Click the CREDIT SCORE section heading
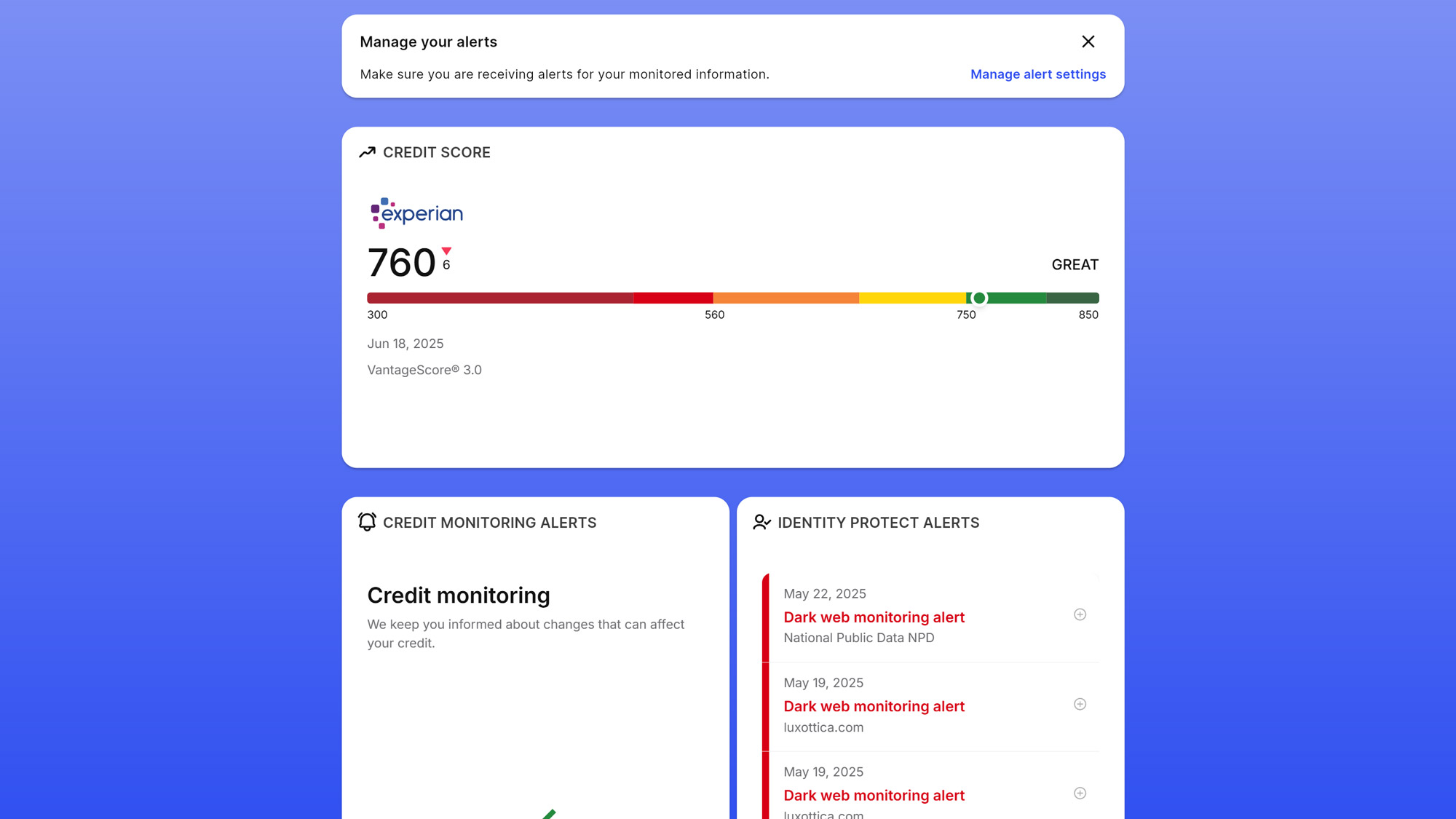This screenshot has height=819, width=1456. click(x=436, y=153)
